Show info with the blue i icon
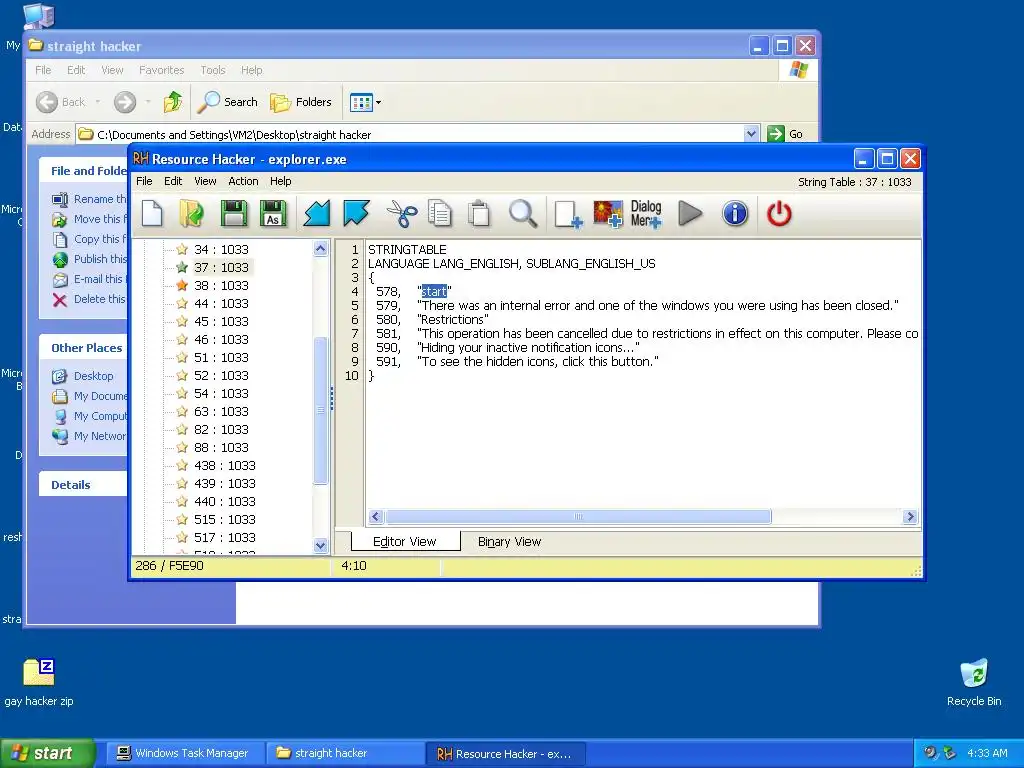This screenshot has width=1024, height=768. (735, 214)
